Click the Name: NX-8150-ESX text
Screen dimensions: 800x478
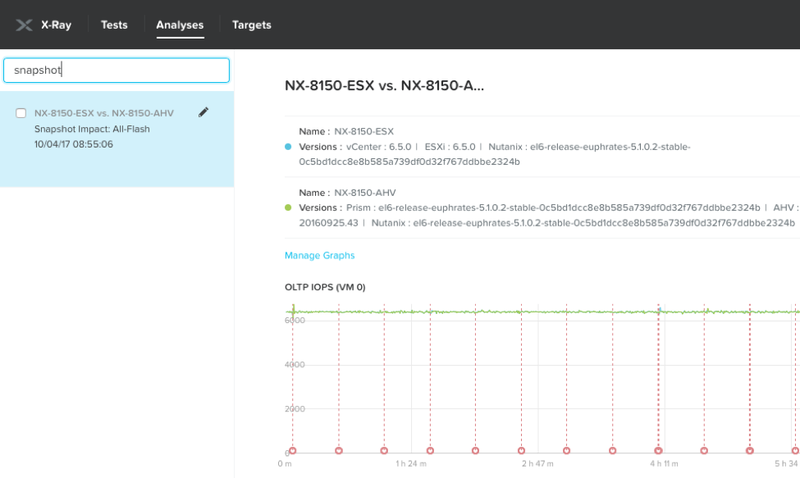(x=346, y=132)
